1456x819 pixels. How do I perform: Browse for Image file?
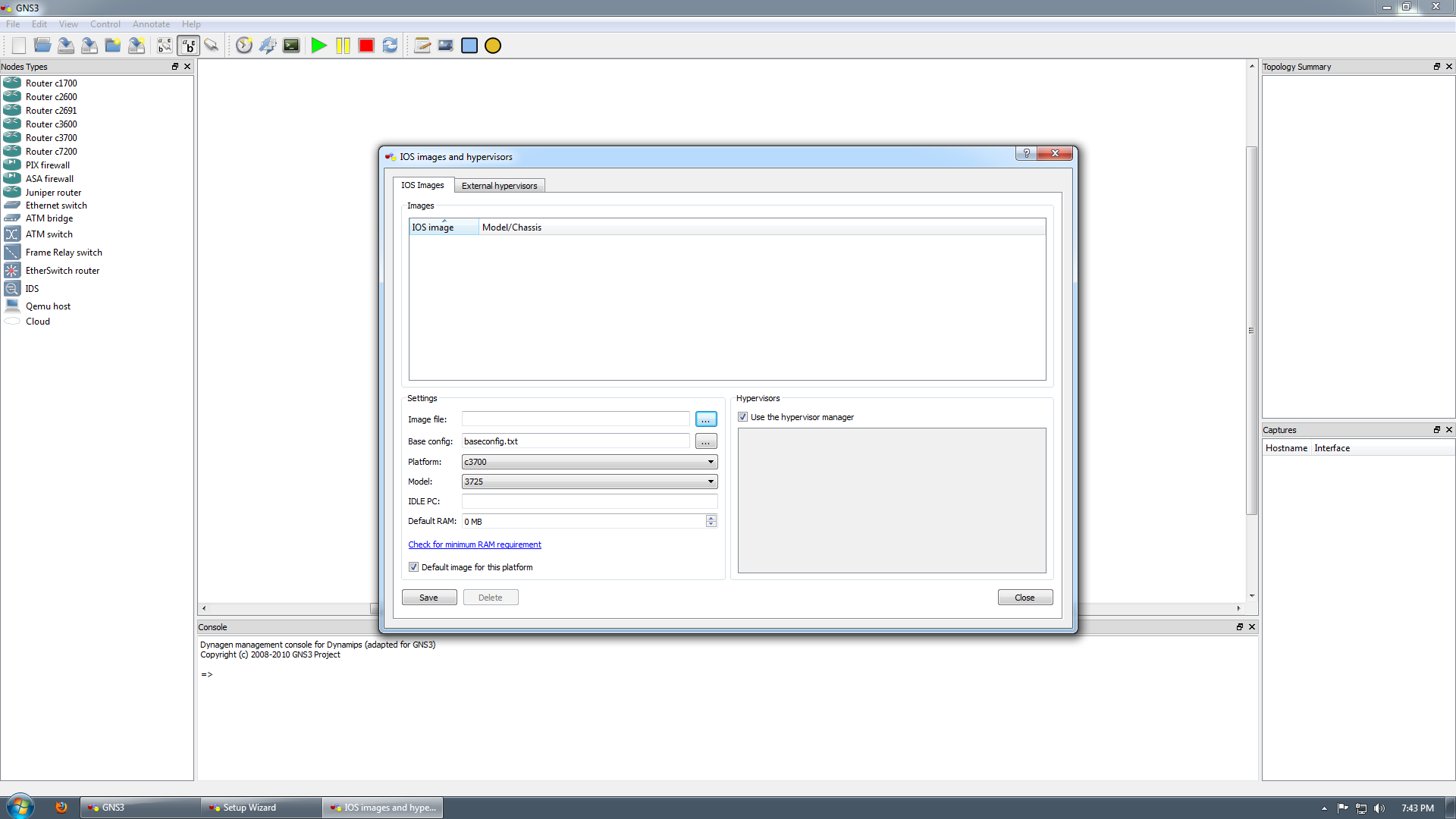[706, 419]
